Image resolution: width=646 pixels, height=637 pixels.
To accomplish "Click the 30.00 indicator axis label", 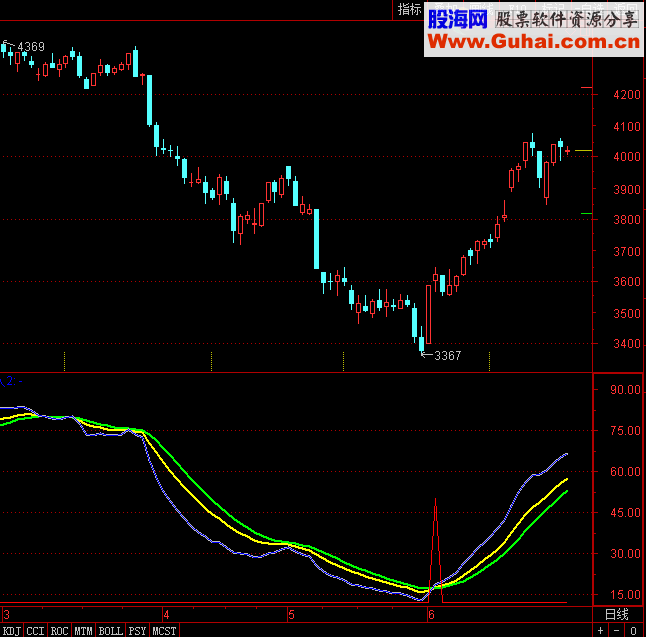I will point(625,553).
